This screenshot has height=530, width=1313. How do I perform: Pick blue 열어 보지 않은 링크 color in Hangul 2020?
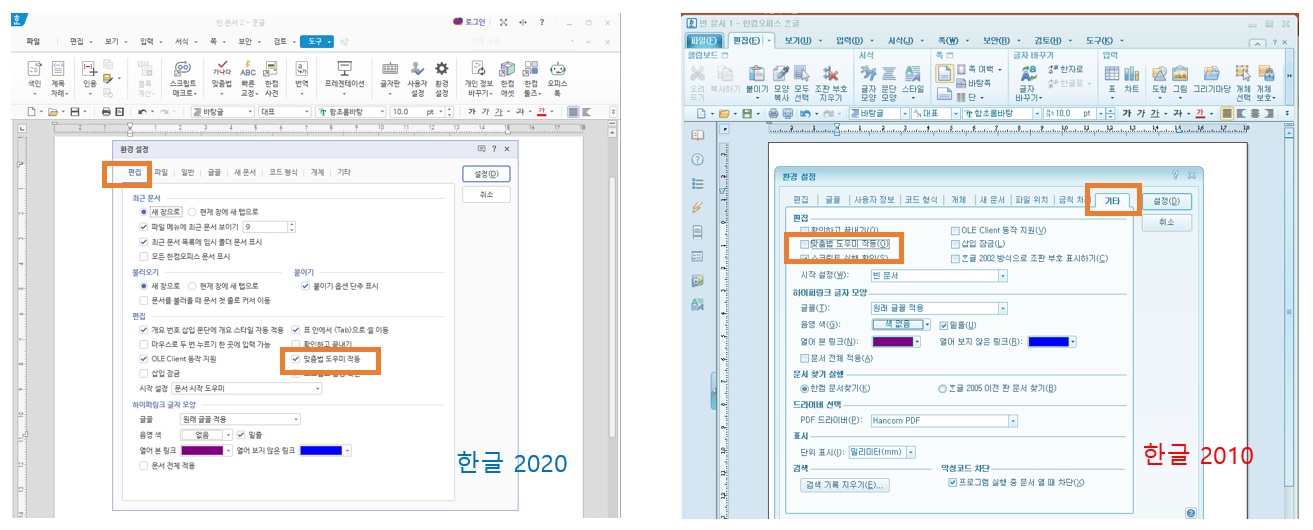point(321,451)
